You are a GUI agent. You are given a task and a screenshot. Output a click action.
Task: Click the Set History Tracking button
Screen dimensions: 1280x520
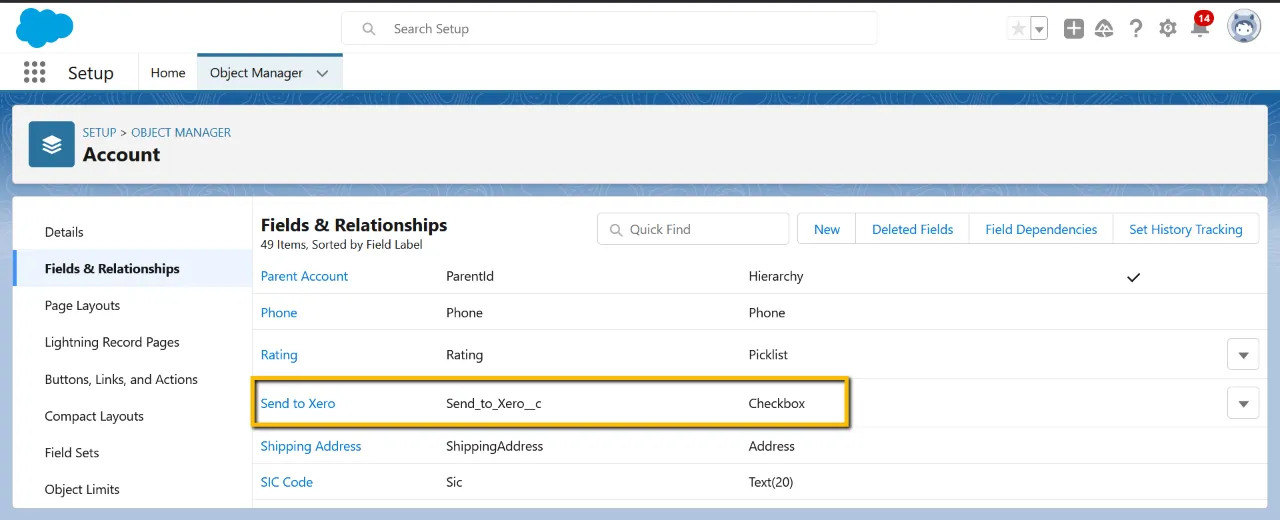pos(1186,229)
